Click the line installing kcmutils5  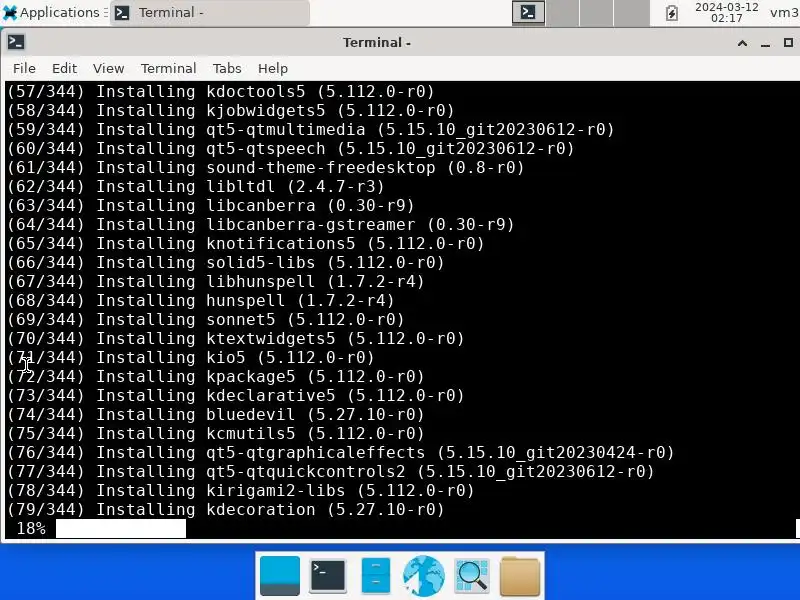[215, 433]
